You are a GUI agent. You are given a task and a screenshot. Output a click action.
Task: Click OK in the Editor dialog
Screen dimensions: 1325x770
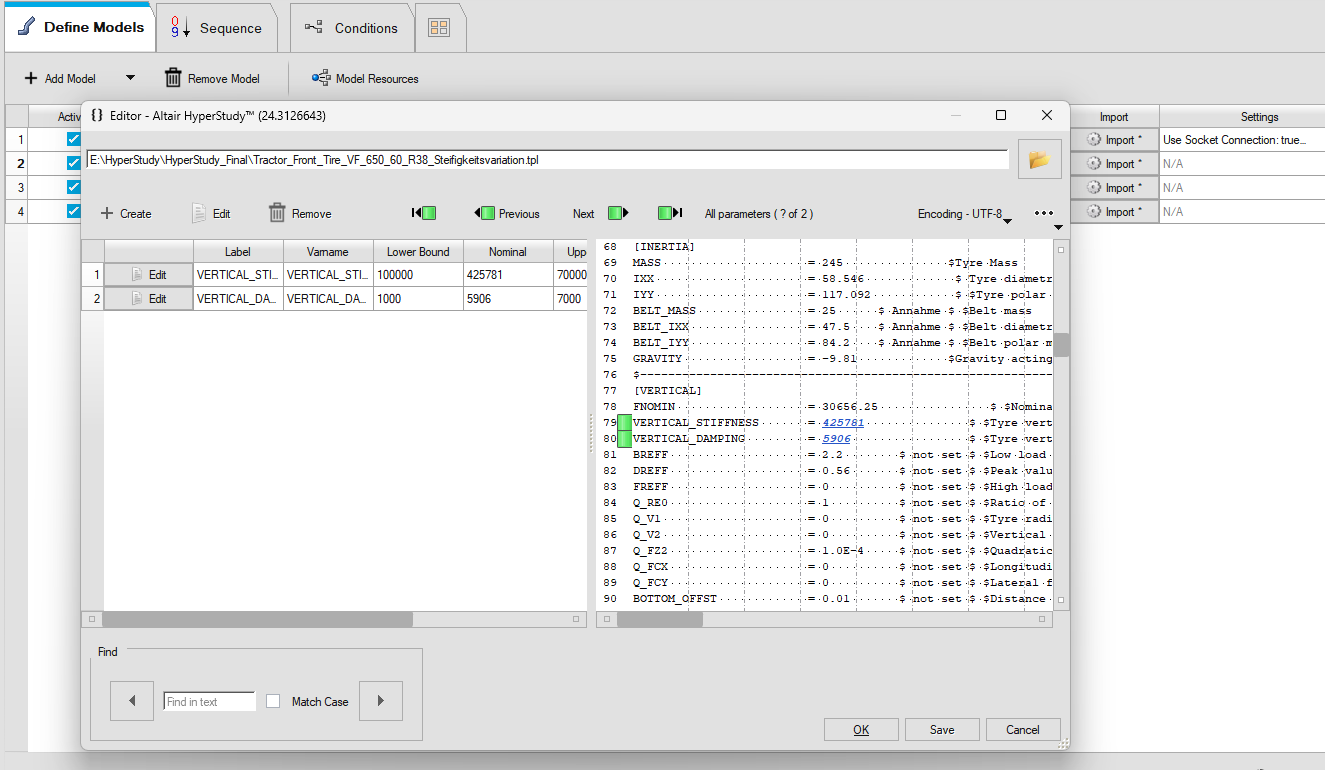[x=861, y=730]
